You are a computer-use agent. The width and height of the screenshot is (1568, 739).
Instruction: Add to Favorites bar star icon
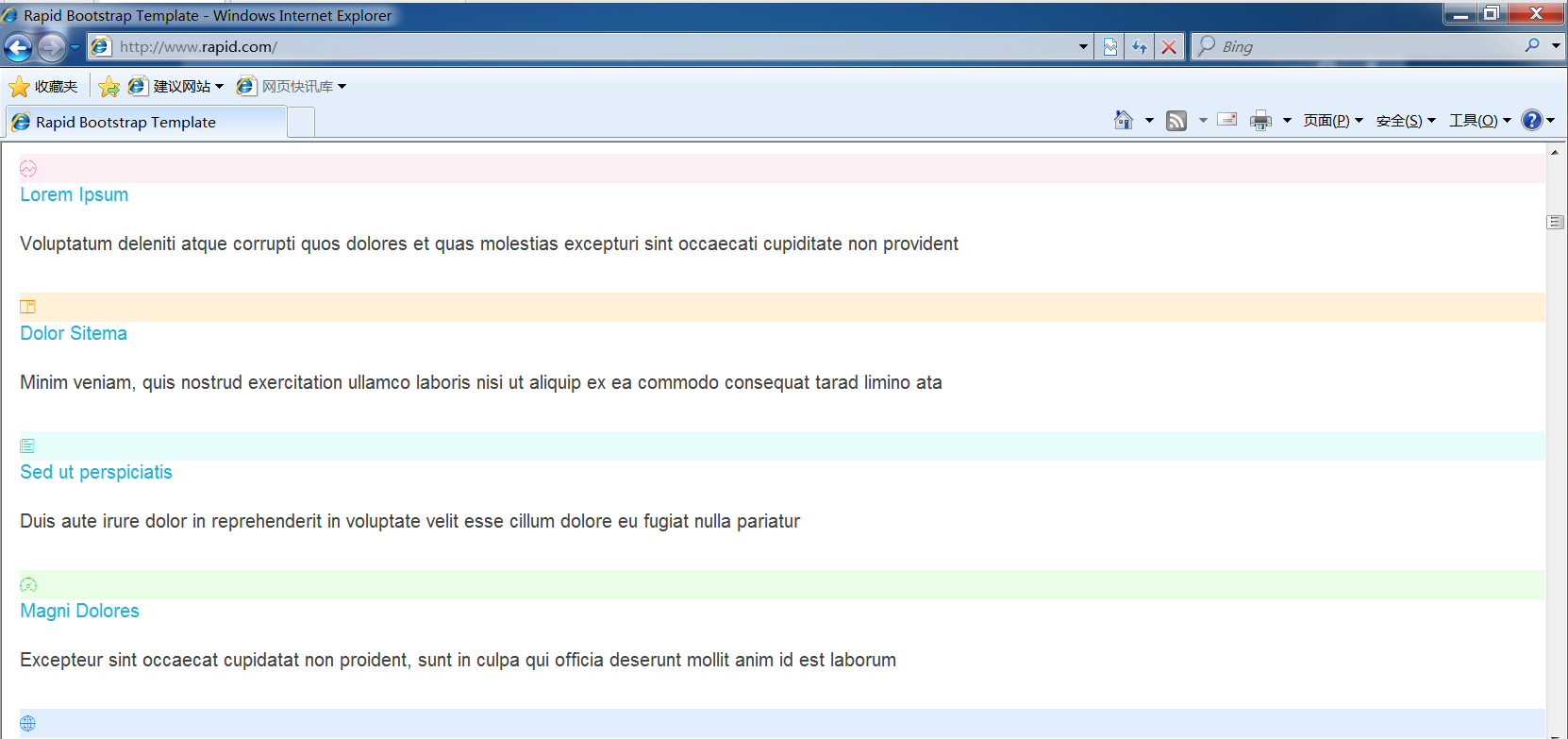[x=109, y=86]
